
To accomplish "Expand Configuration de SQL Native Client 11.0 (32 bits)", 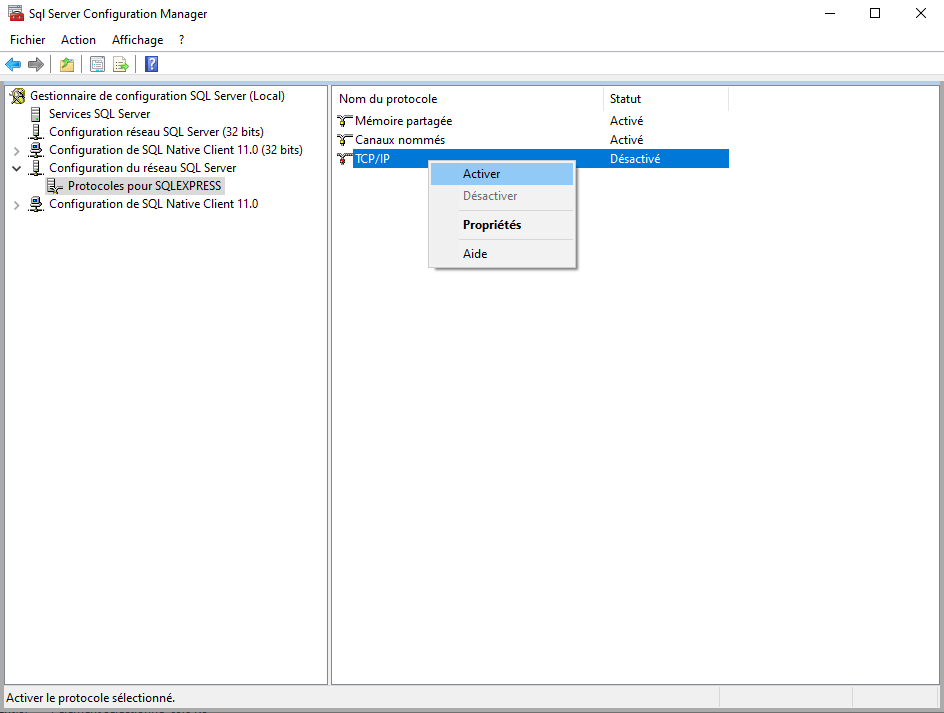I will [x=16, y=150].
